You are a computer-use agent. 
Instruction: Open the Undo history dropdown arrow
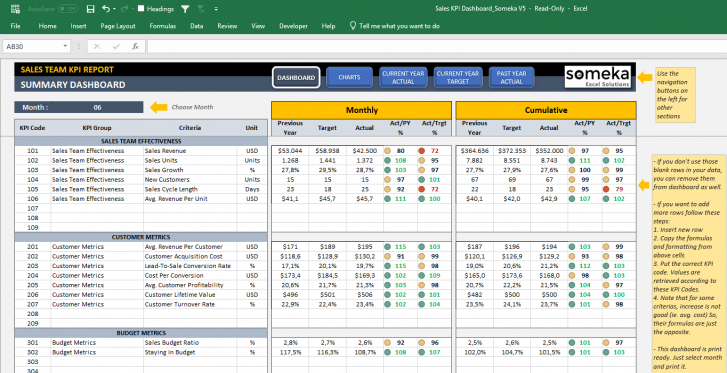pos(114,9)
